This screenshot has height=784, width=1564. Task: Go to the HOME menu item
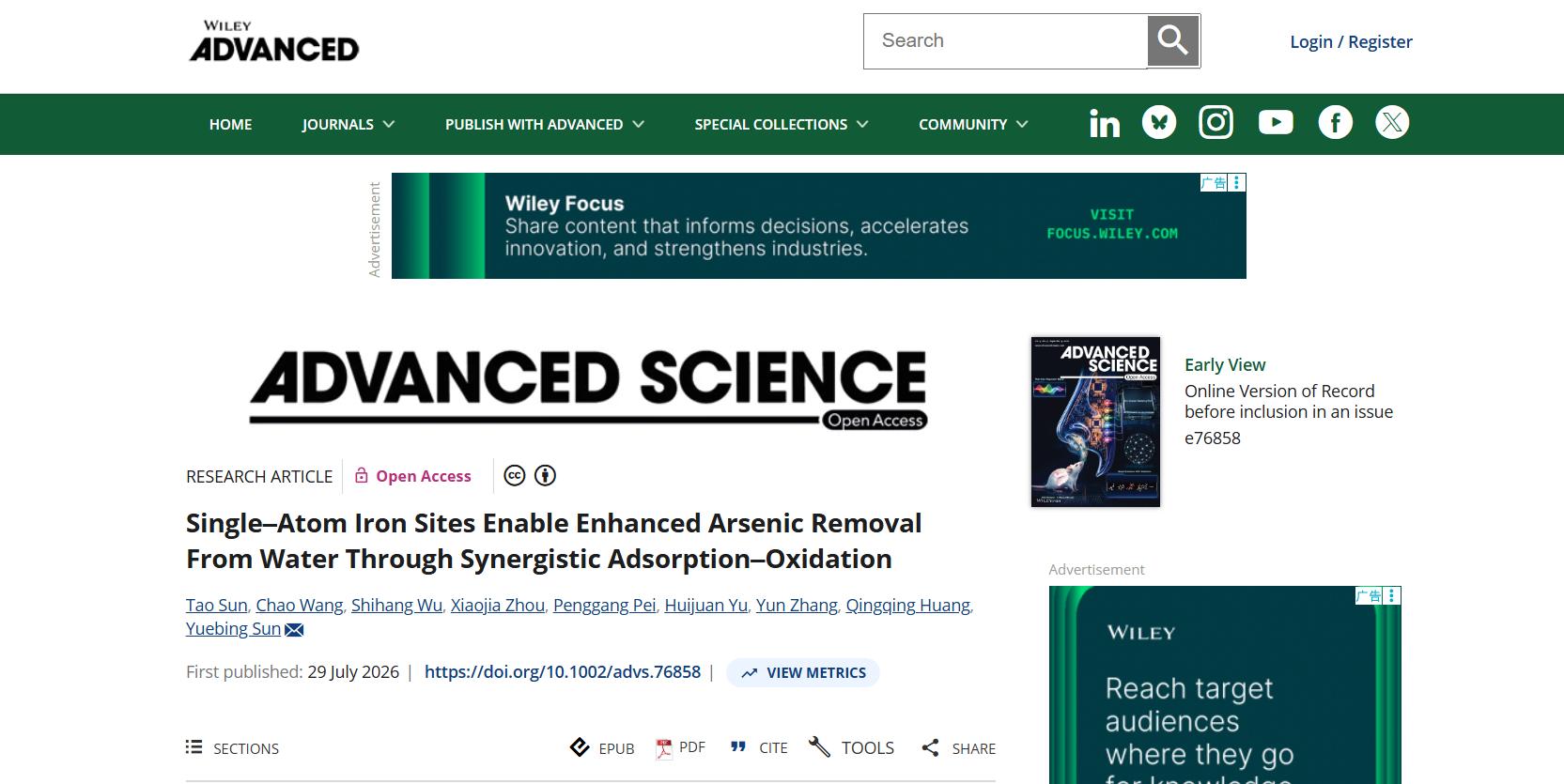(x=230, y=124)
